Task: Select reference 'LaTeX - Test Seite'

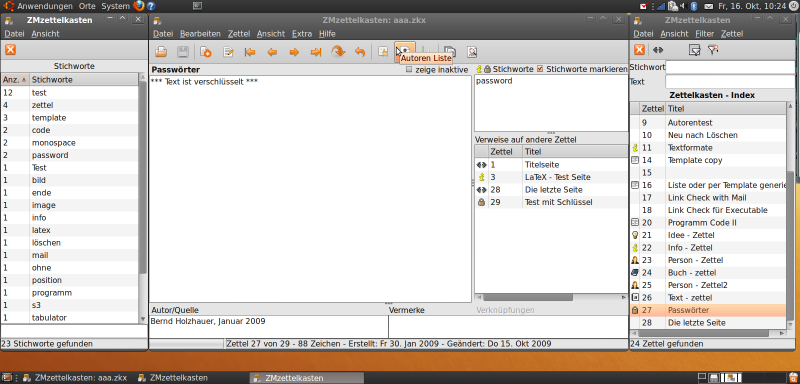Action: (x=551, y=177)
